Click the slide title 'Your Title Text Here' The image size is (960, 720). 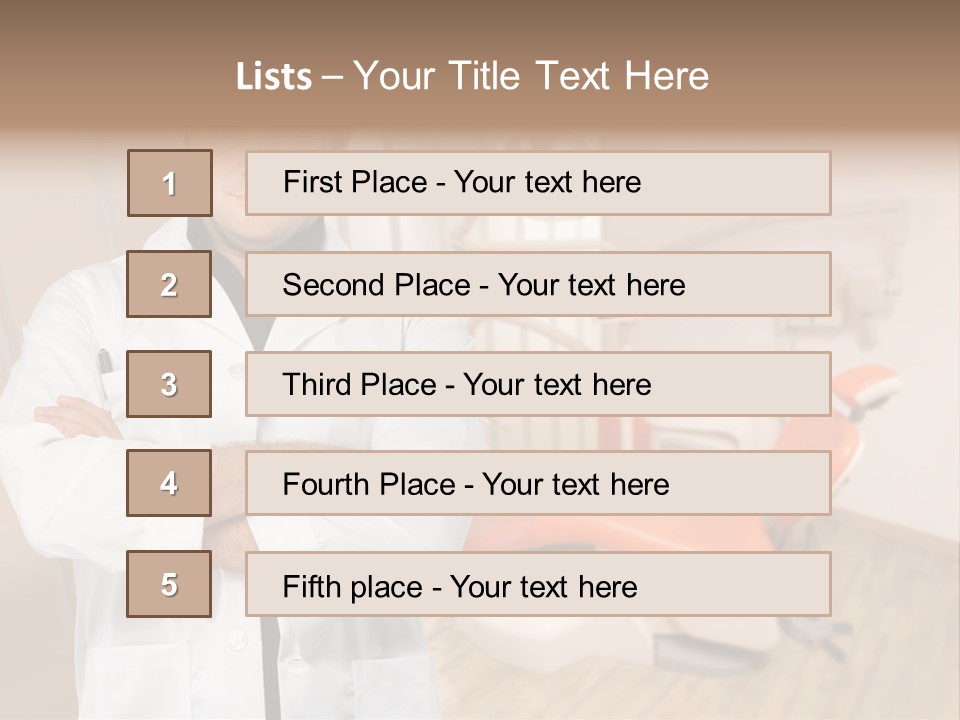pyautogui.click(x=530, y=76)
